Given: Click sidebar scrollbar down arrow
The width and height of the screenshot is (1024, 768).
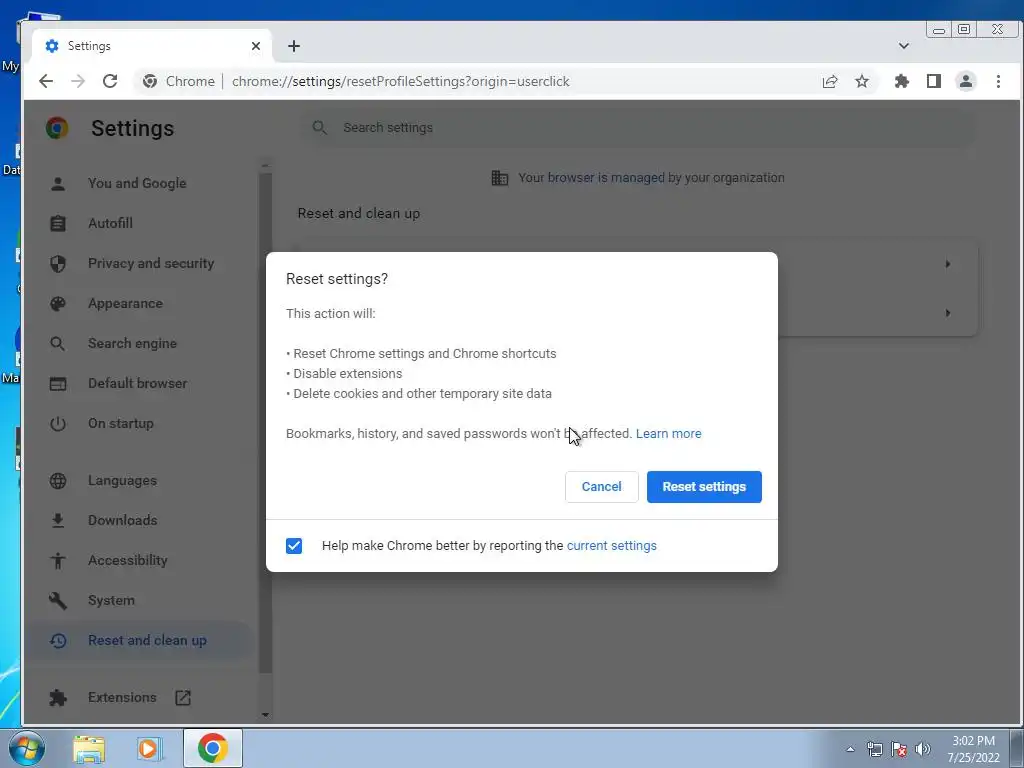Looking at the screenshot, I should coord(265,714).
